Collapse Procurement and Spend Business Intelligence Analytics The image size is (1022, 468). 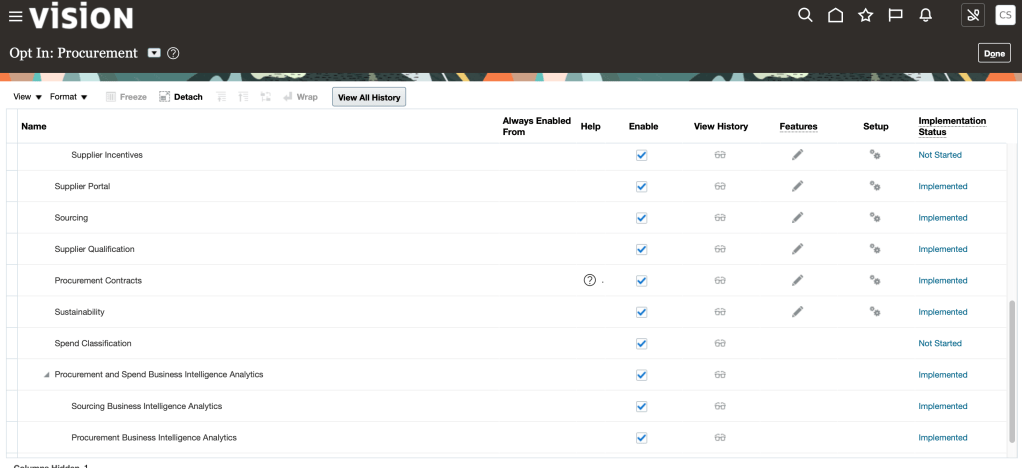(46, 375)
